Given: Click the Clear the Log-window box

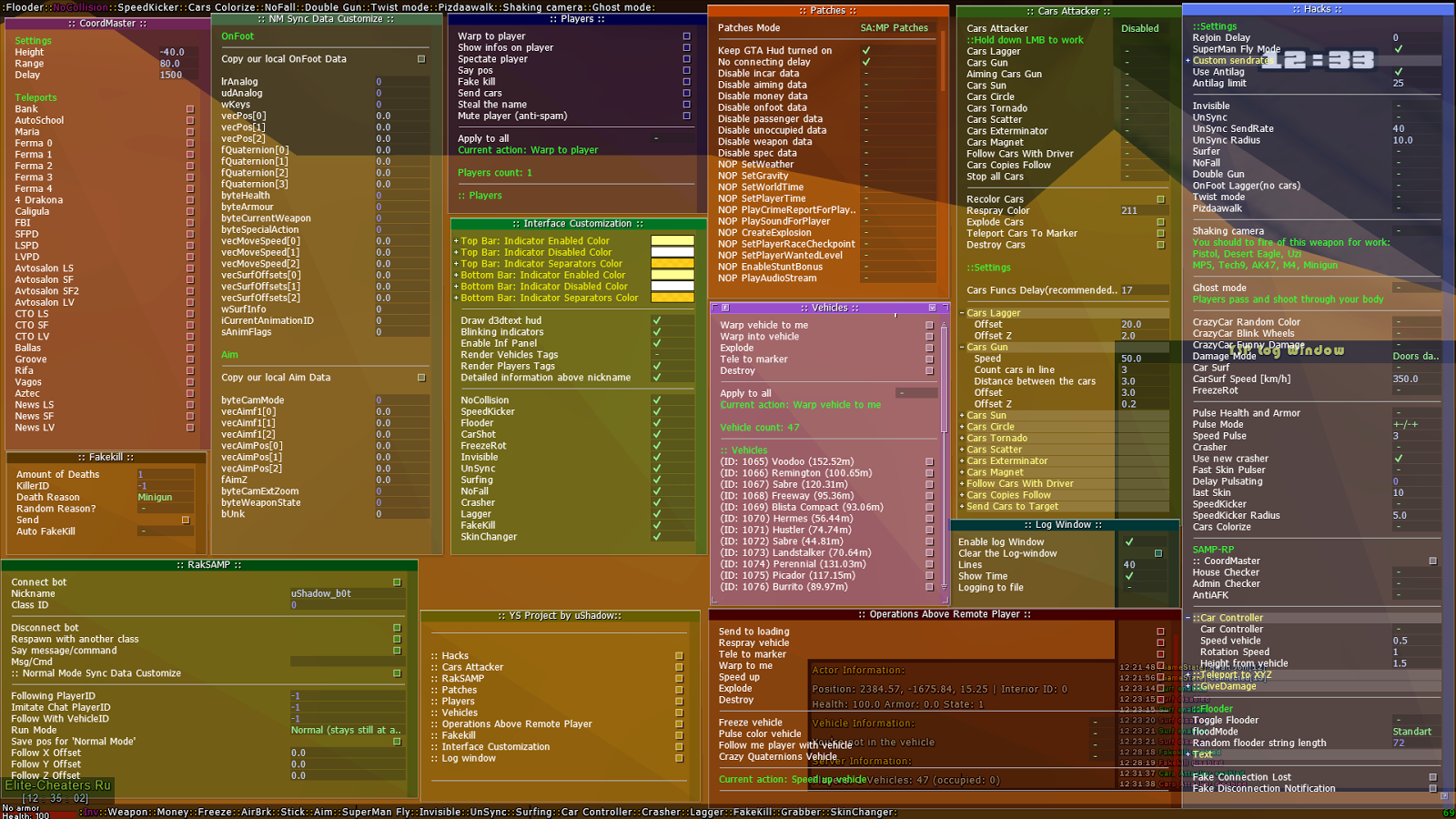Looking at the screenshot, I should [1158, 553].
